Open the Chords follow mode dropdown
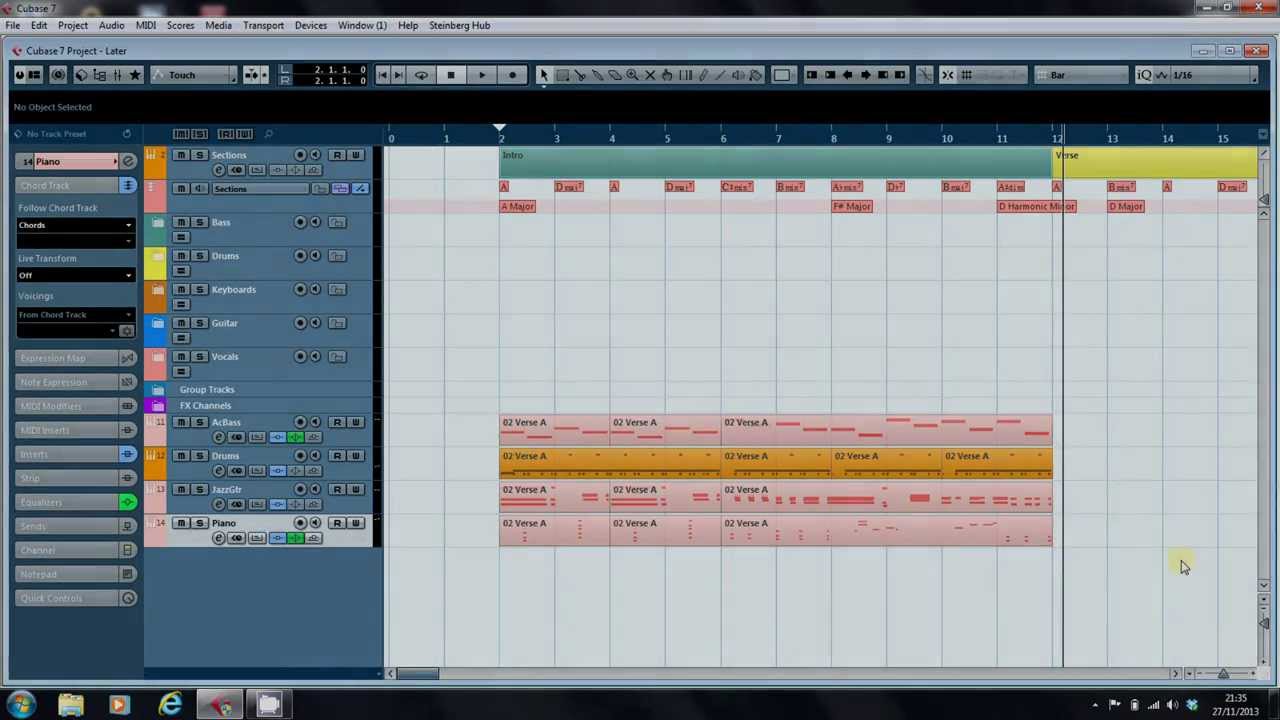Viewport: 1280px width, 720px height. tap(75, 225)
